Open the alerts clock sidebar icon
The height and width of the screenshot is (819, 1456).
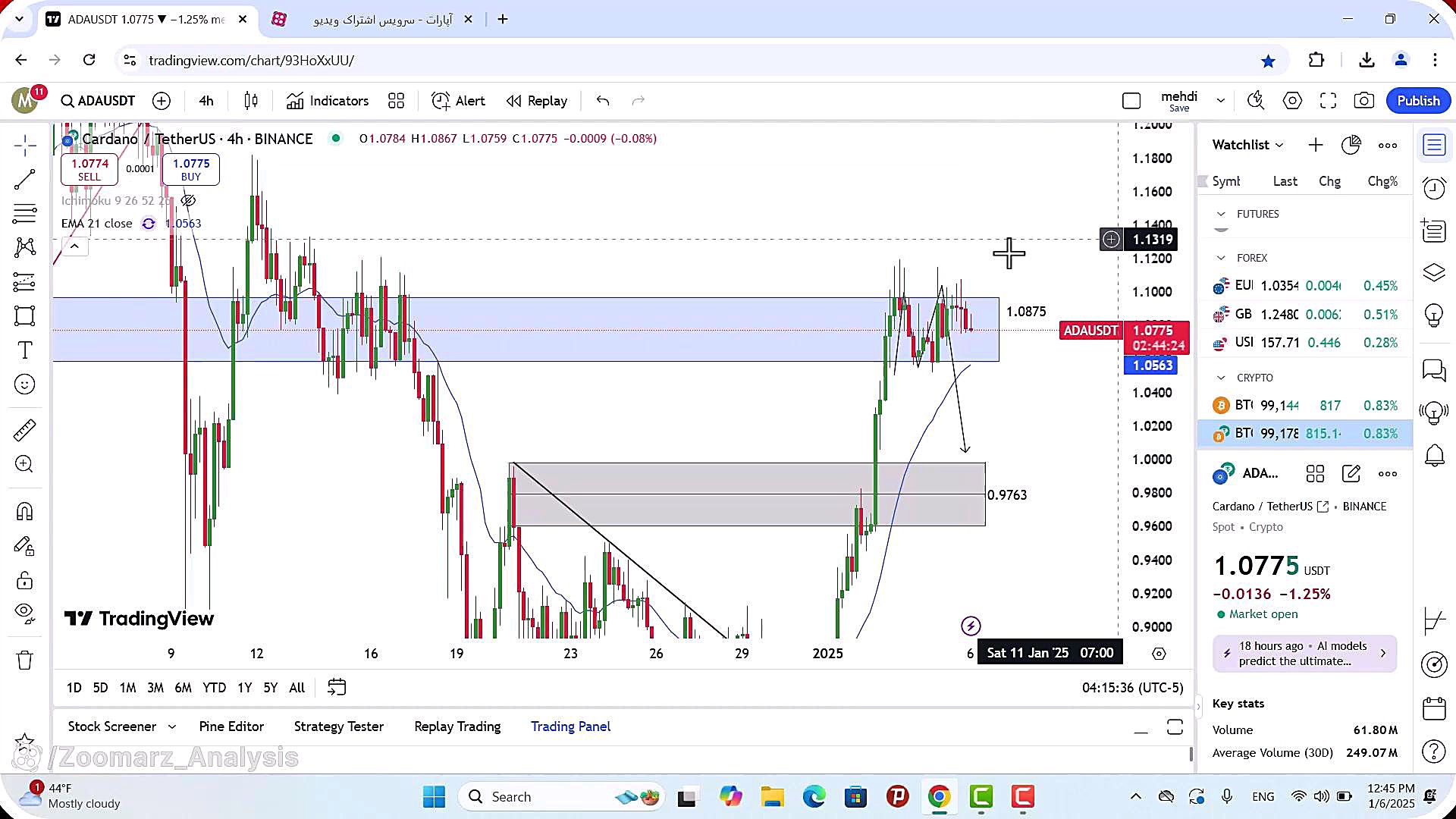click(x=1433, y=188)
